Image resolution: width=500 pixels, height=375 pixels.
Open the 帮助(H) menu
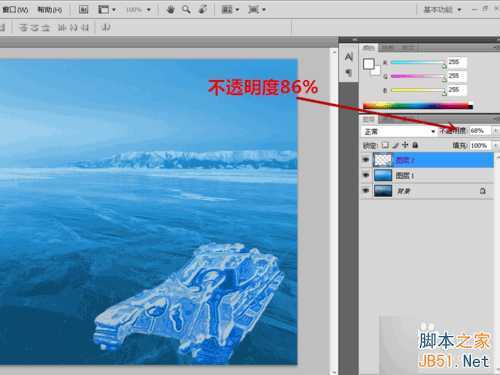tap(50, 10)
